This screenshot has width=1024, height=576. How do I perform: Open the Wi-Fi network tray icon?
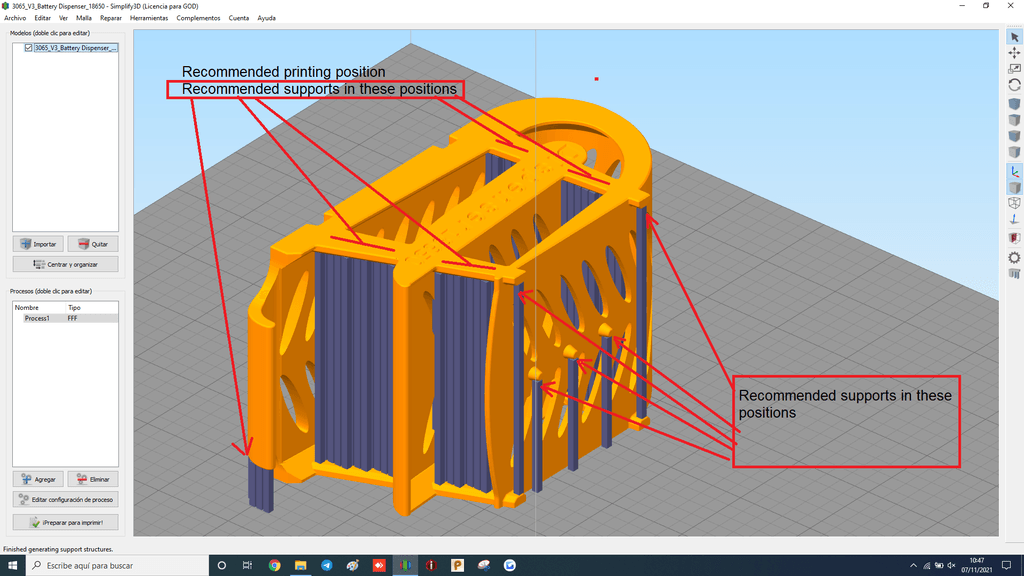click(926, 566)
